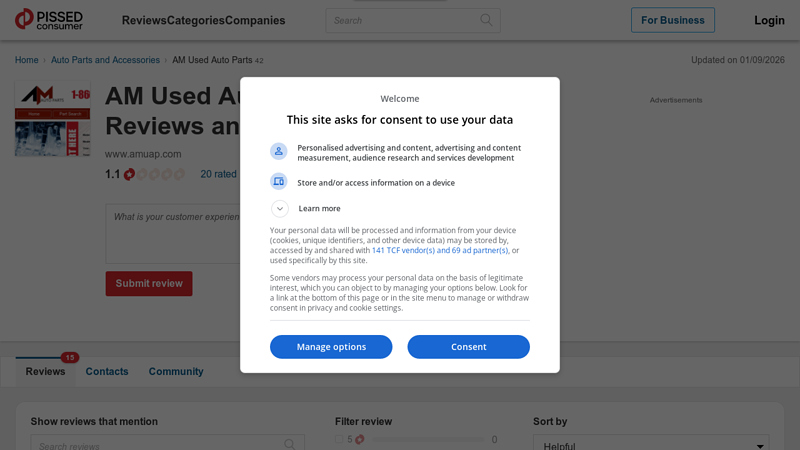The width and height of the screenshot is (800, 450).
Task: Open the Community tab
Action: (x=176, y=371)
